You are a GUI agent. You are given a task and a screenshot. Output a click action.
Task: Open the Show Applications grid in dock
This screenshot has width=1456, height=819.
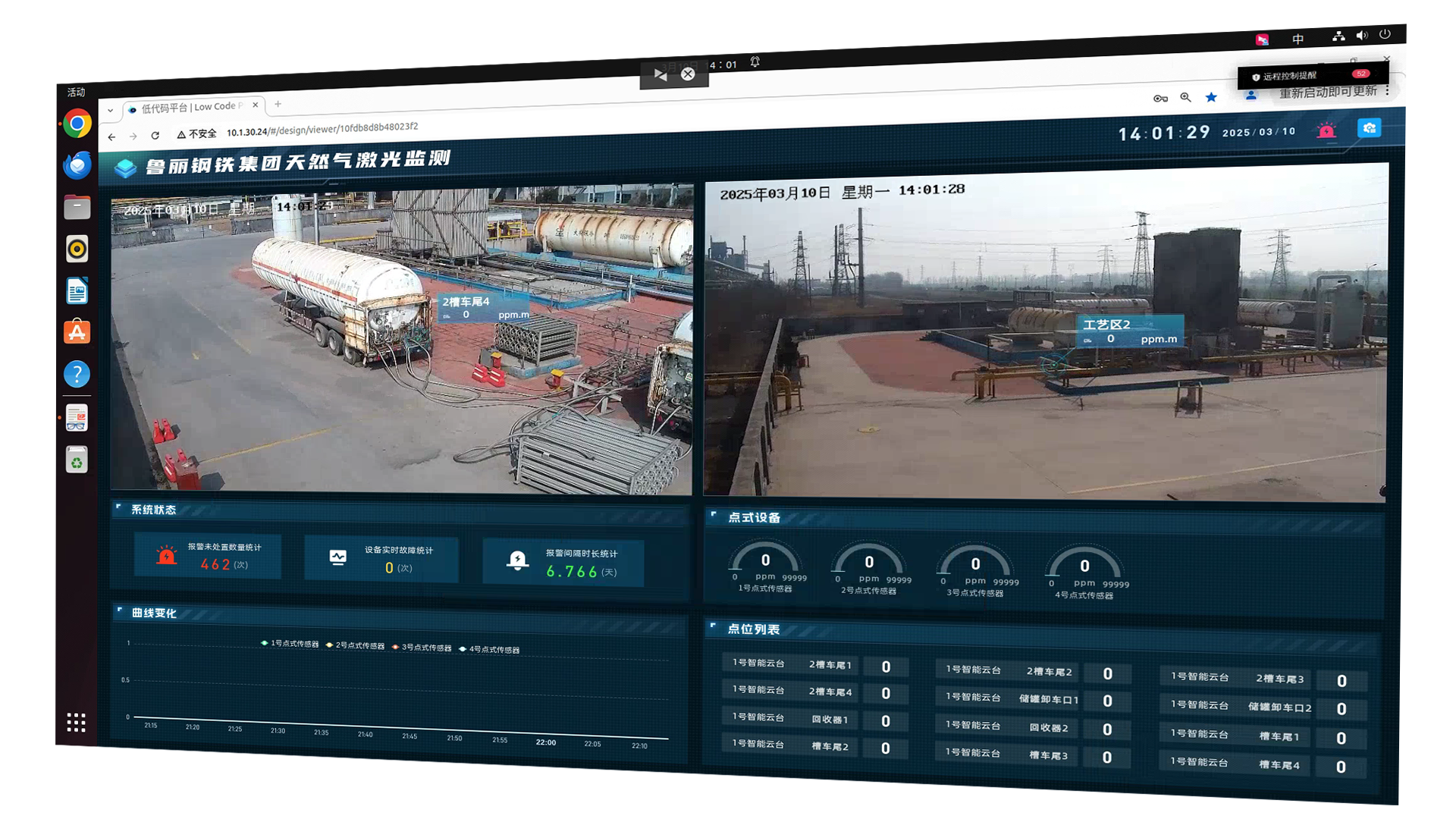pyautogui.click(x=76, y=722)
